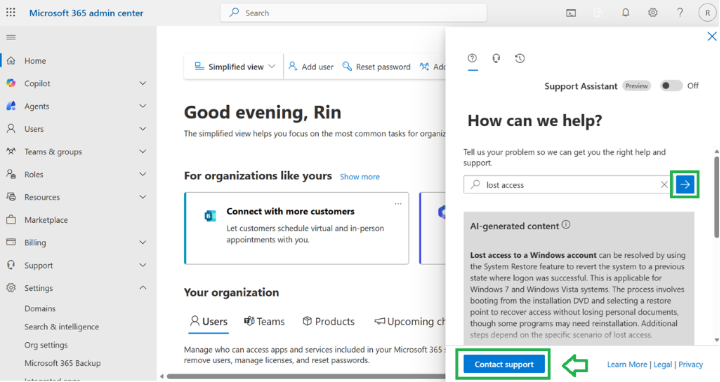Open Cloud Shell icon in top bar
Screen dimensions: 720x382
click(x=571, y=13)
